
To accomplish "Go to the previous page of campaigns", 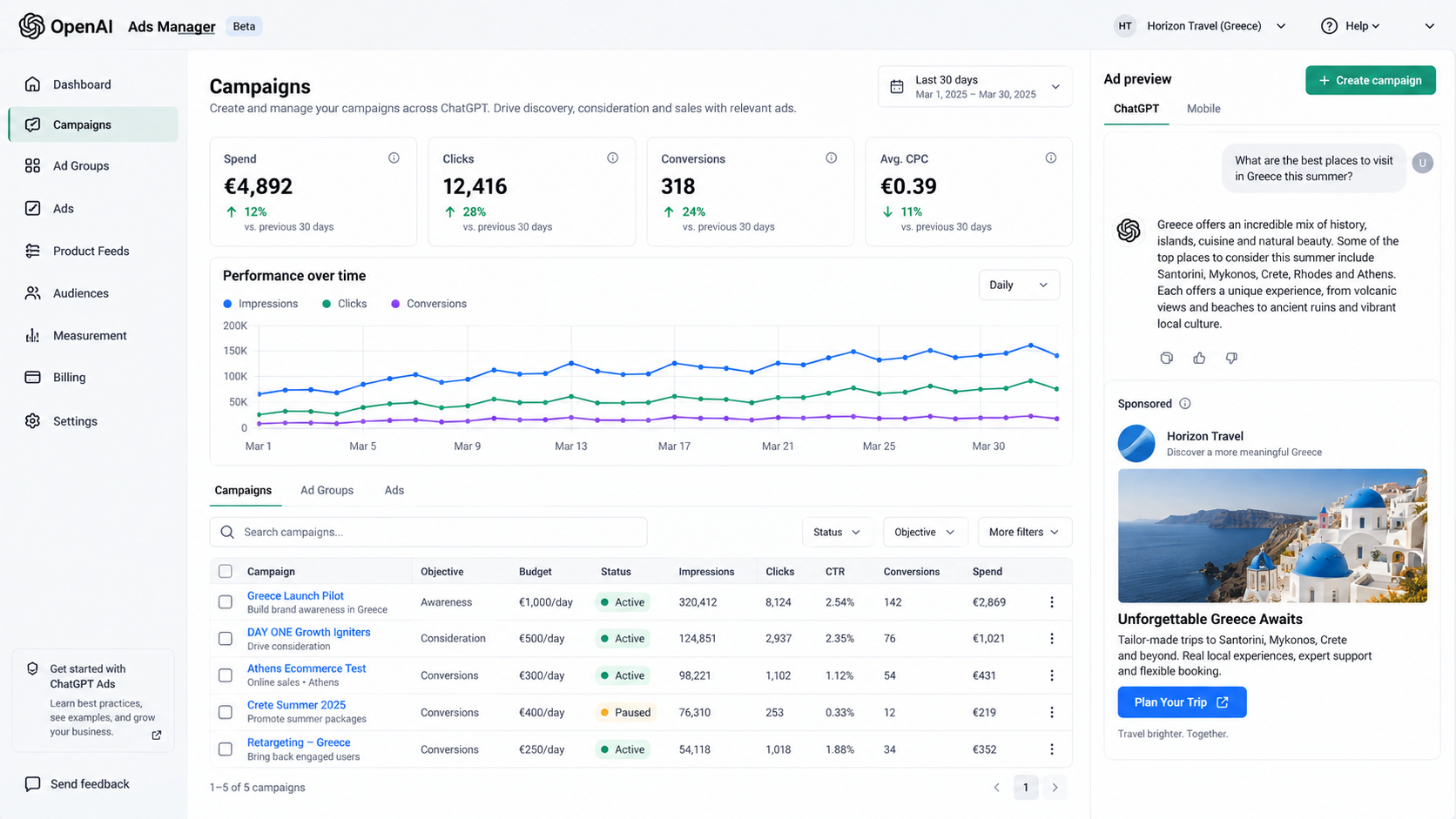I will tap(997, 788).
